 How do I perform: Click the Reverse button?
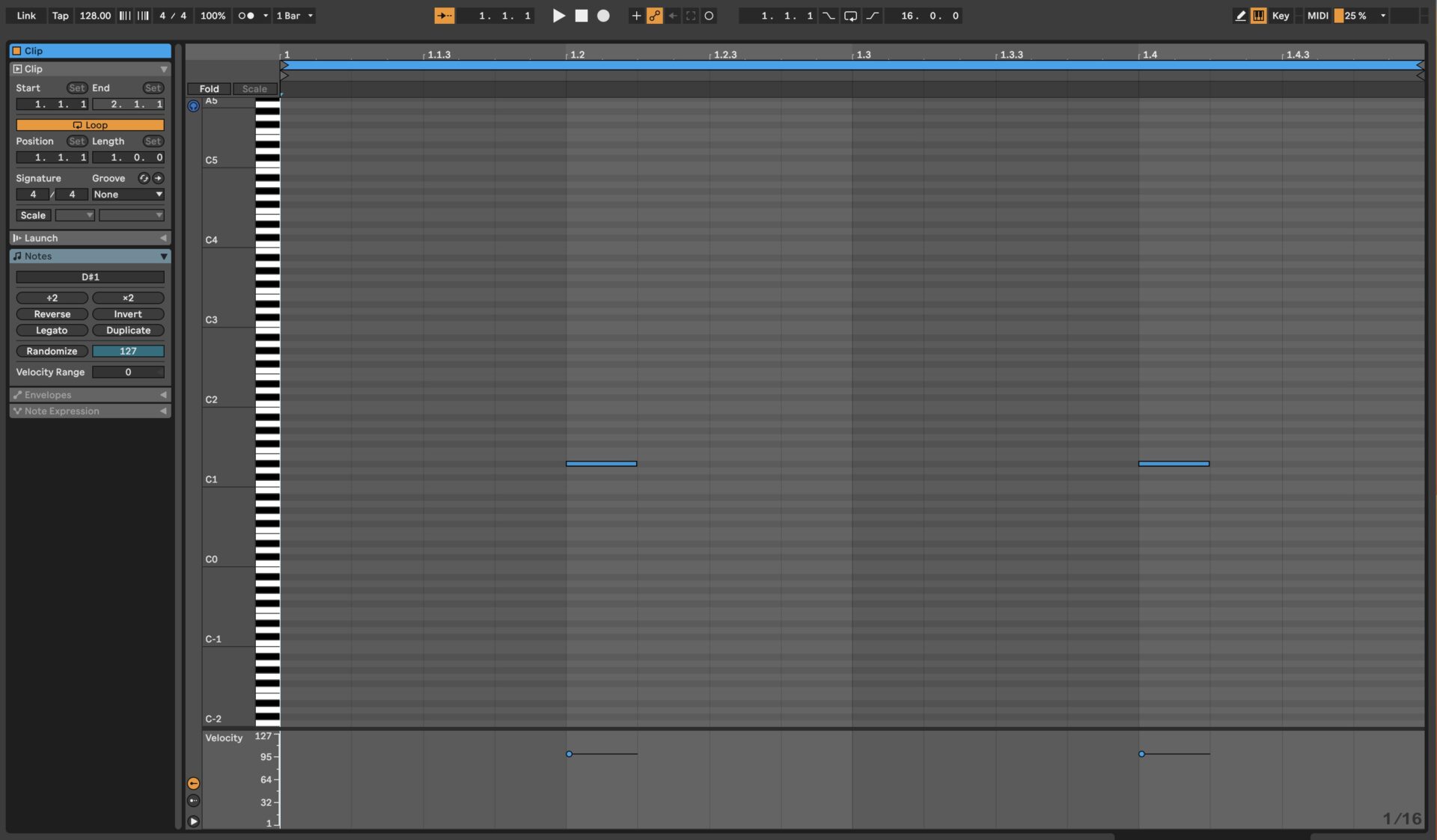click(x=52, y=313)
